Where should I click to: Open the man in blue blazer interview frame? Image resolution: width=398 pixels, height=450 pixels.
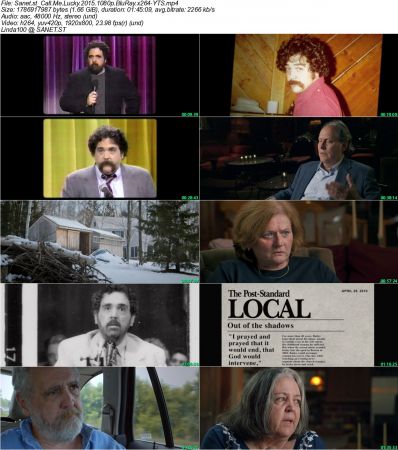click(x=299, y=158)
